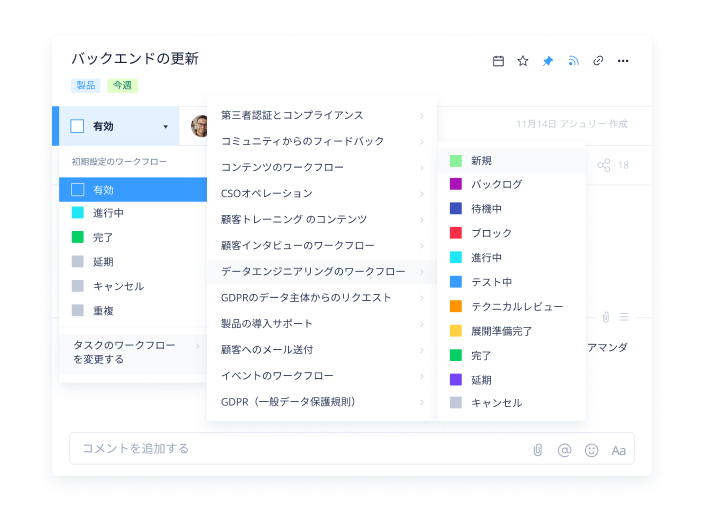The width and height of the screenshot is (704, 512).
Task: Click the assignee avatar photo
Action: pos(199,126)
